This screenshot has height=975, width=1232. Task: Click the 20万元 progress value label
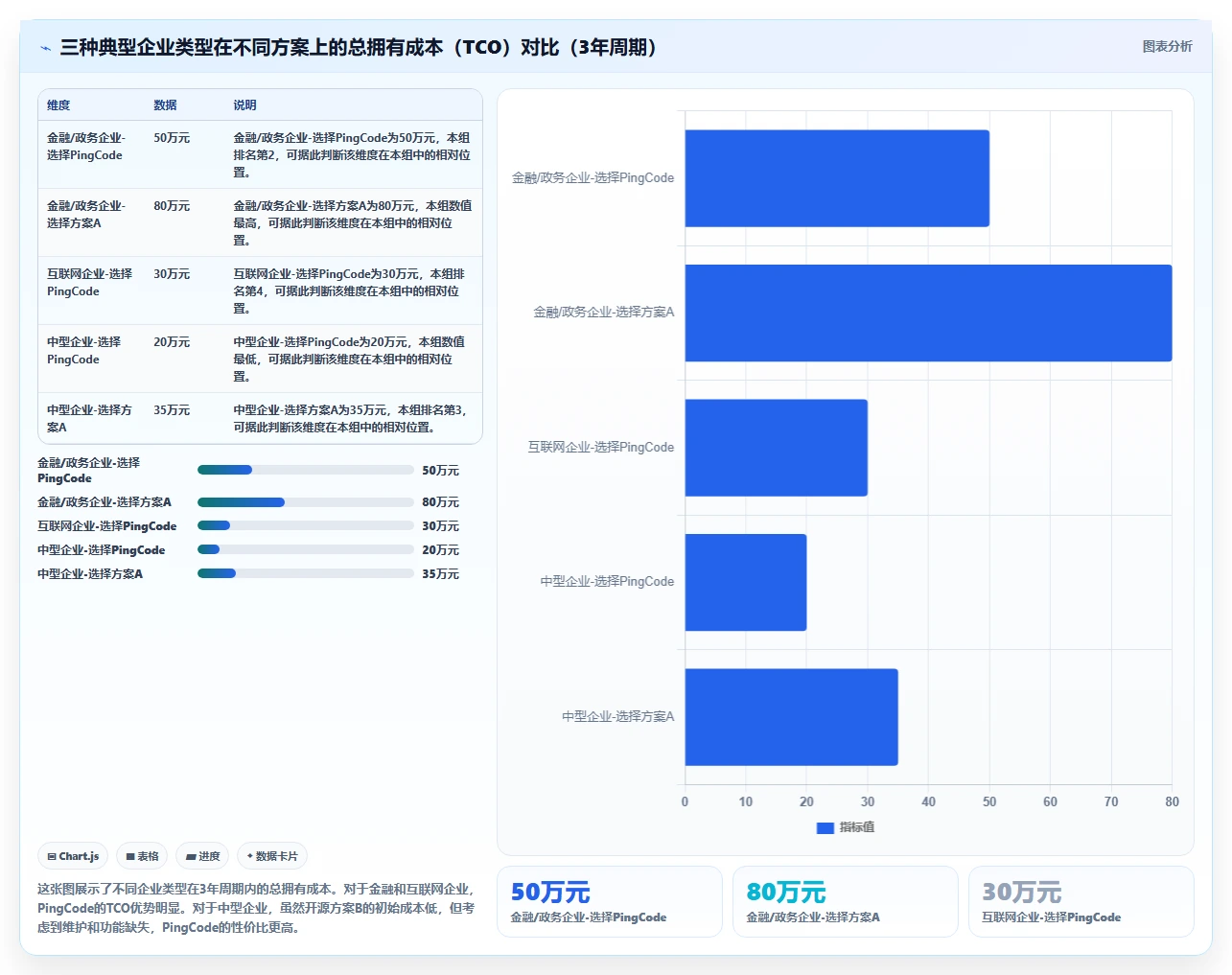click(x=441, y=550)
